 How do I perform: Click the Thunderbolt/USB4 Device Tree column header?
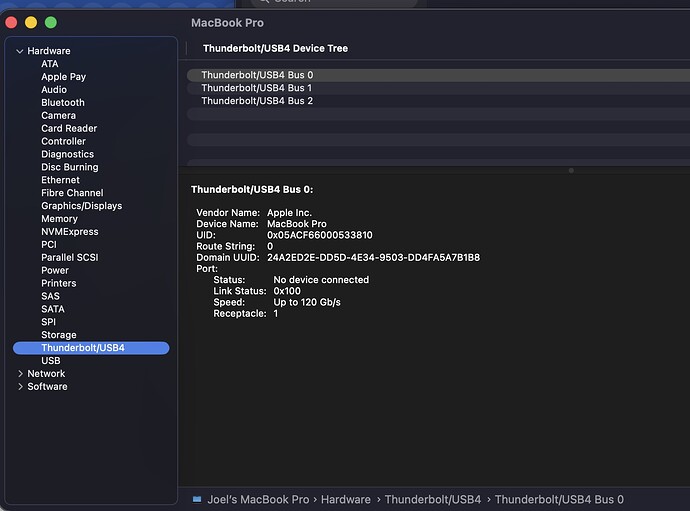[x=275, y=48]
